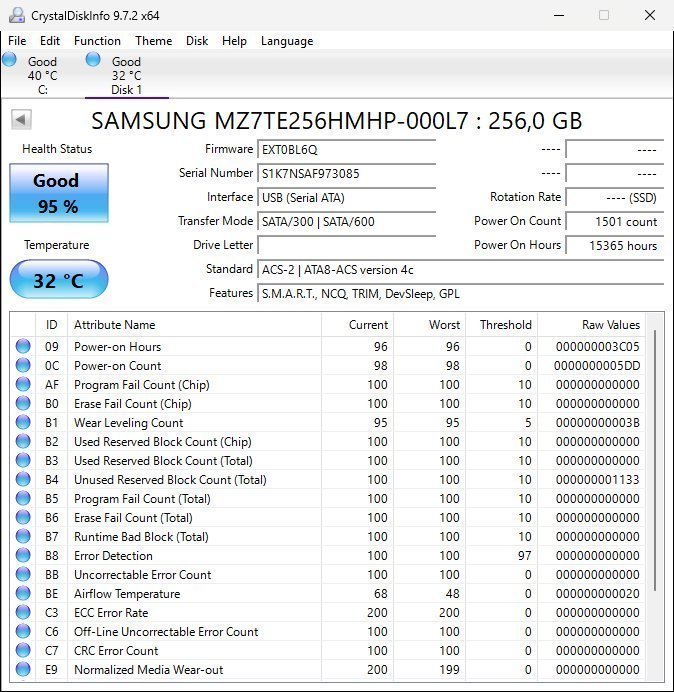
Task: Click the Good 95 % health status button
Action: (59, 193)
